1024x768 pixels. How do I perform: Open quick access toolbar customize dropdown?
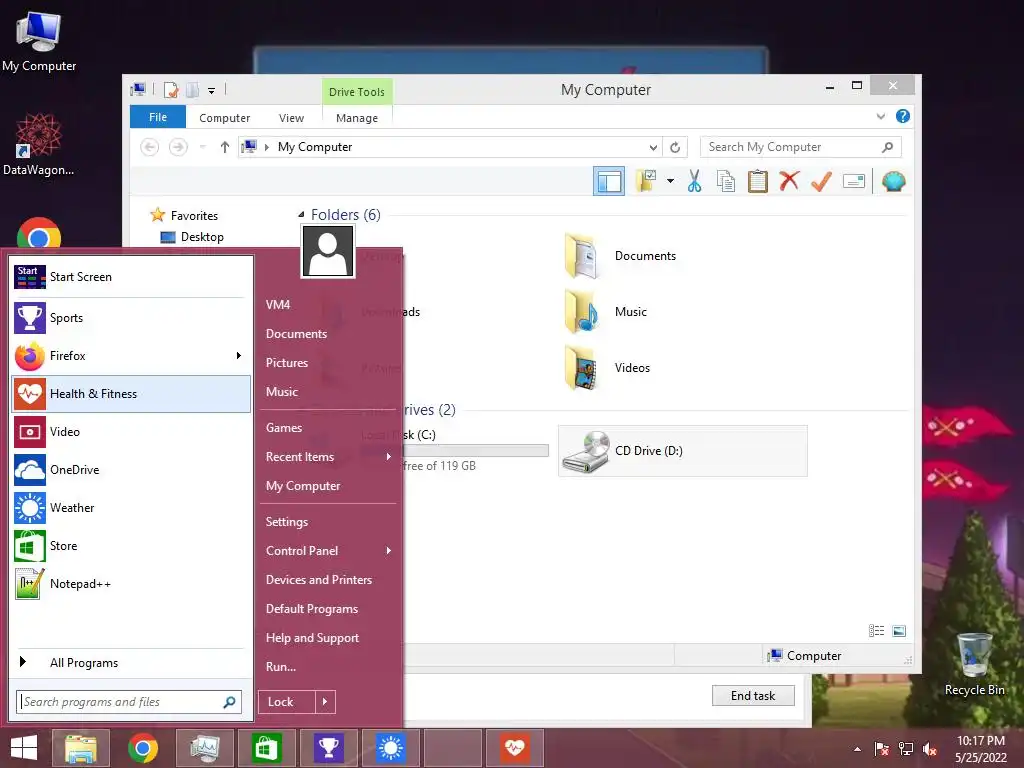212,91
